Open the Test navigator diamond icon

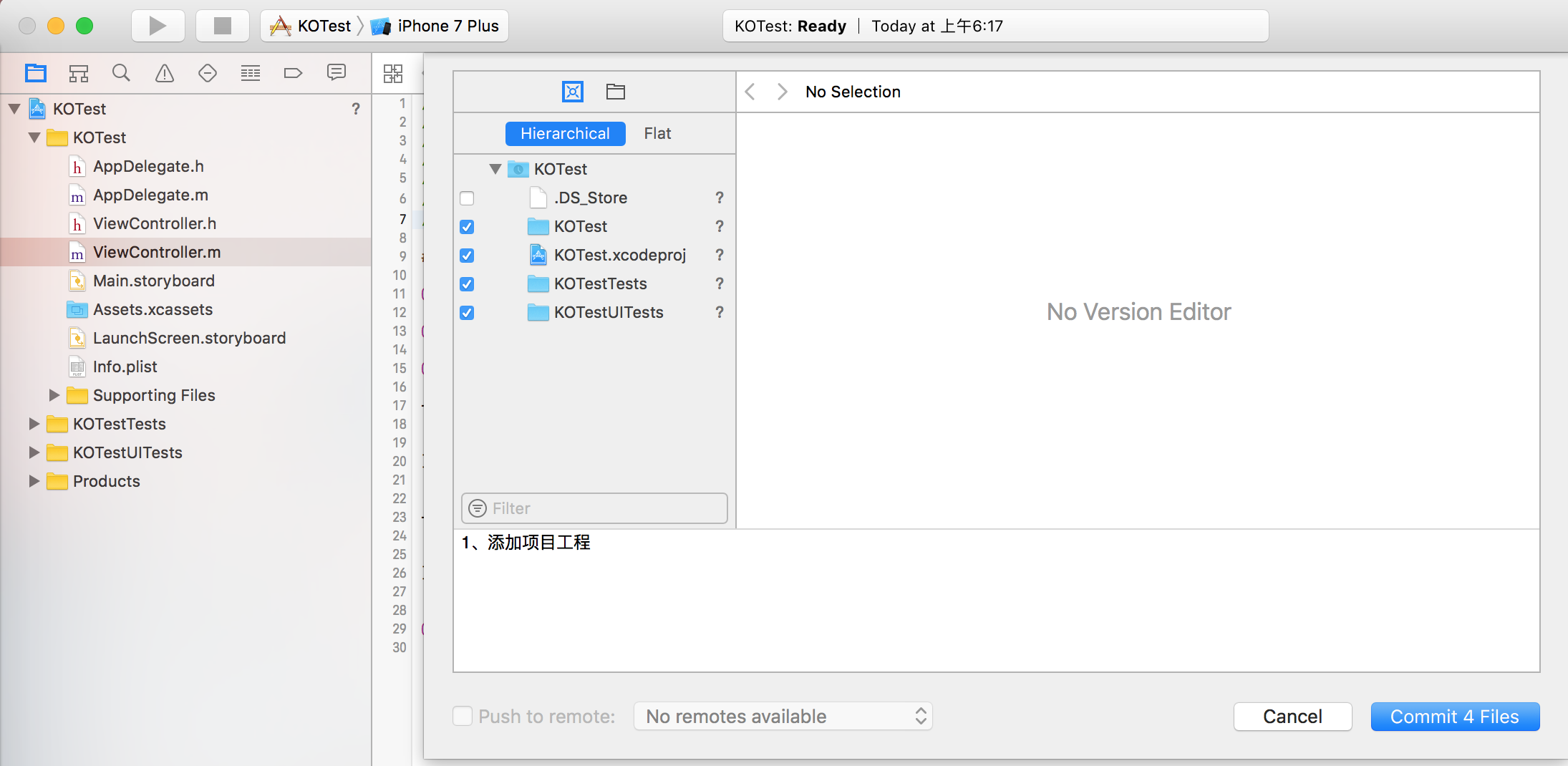(208, 73)
